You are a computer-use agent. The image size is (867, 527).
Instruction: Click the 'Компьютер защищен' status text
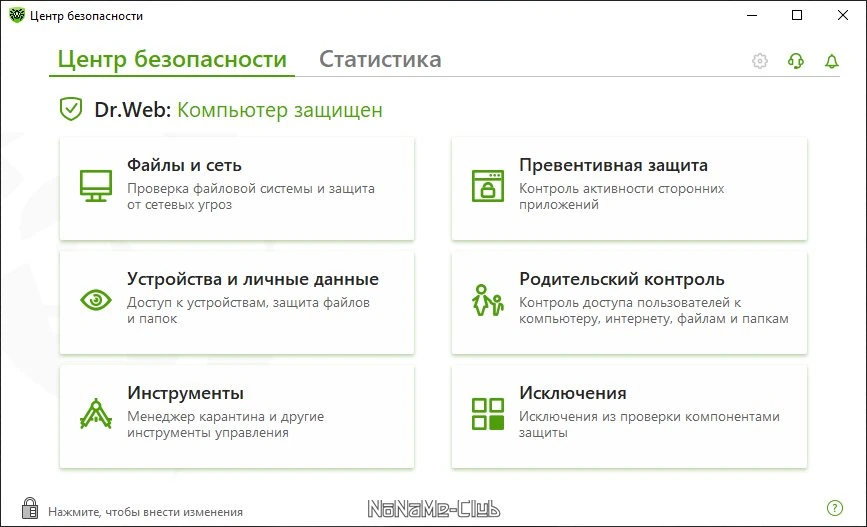click(280, 110)
